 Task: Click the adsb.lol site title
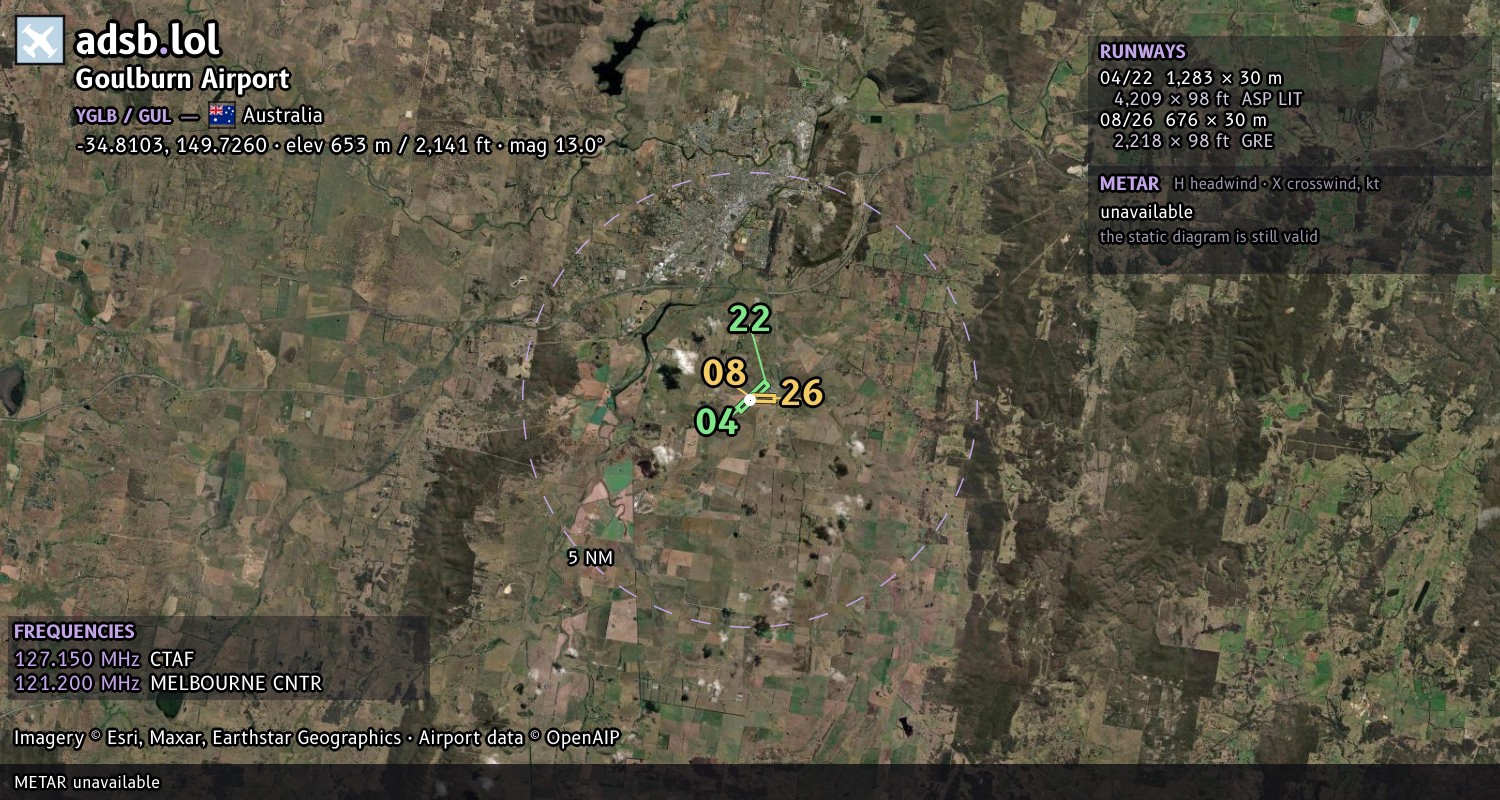click(147, 40)
